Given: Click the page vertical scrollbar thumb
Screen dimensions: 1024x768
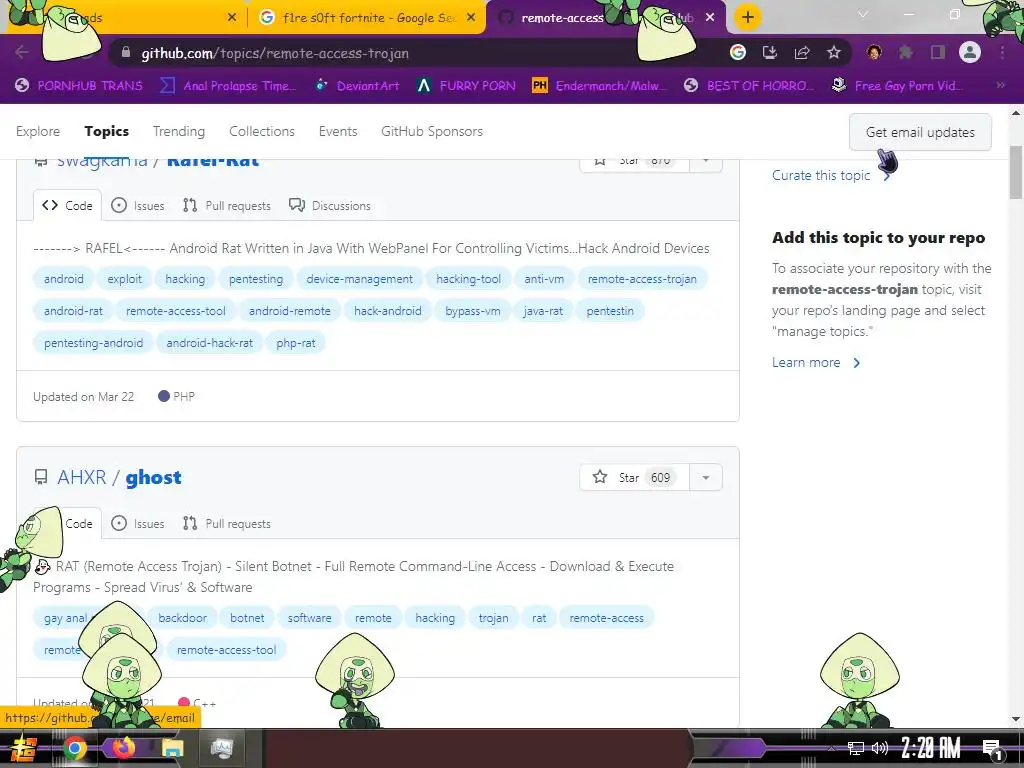Looking at the screenshot, I should pos(1016,172).
